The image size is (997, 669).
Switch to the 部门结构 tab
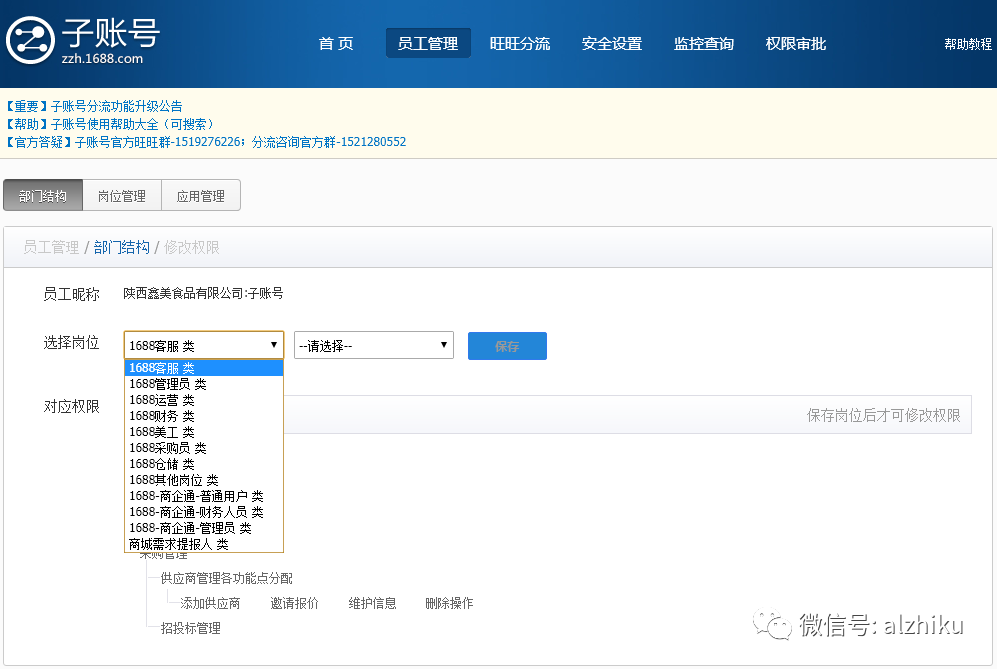43,195
